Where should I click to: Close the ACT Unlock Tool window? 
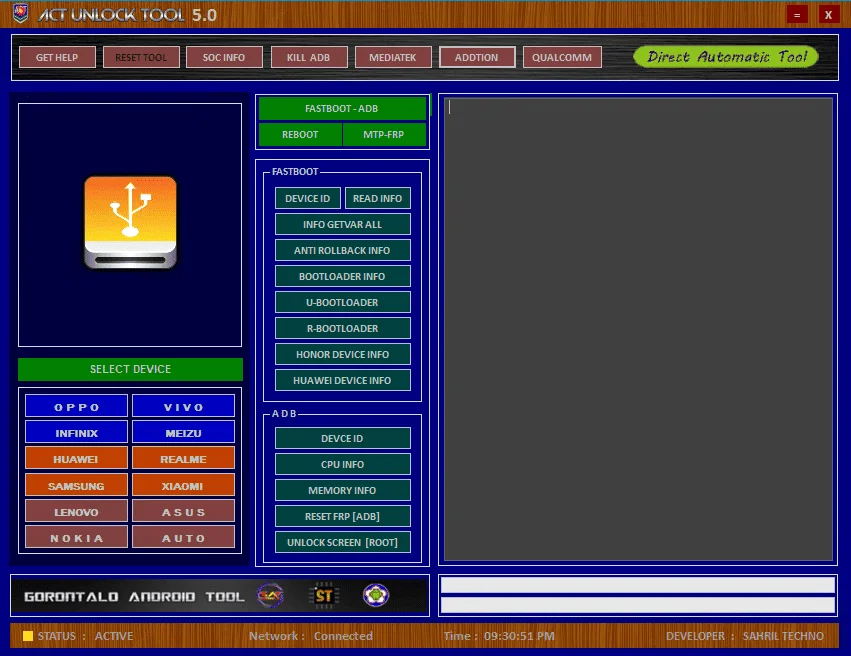pyautogui.click(x=829, y=15)
